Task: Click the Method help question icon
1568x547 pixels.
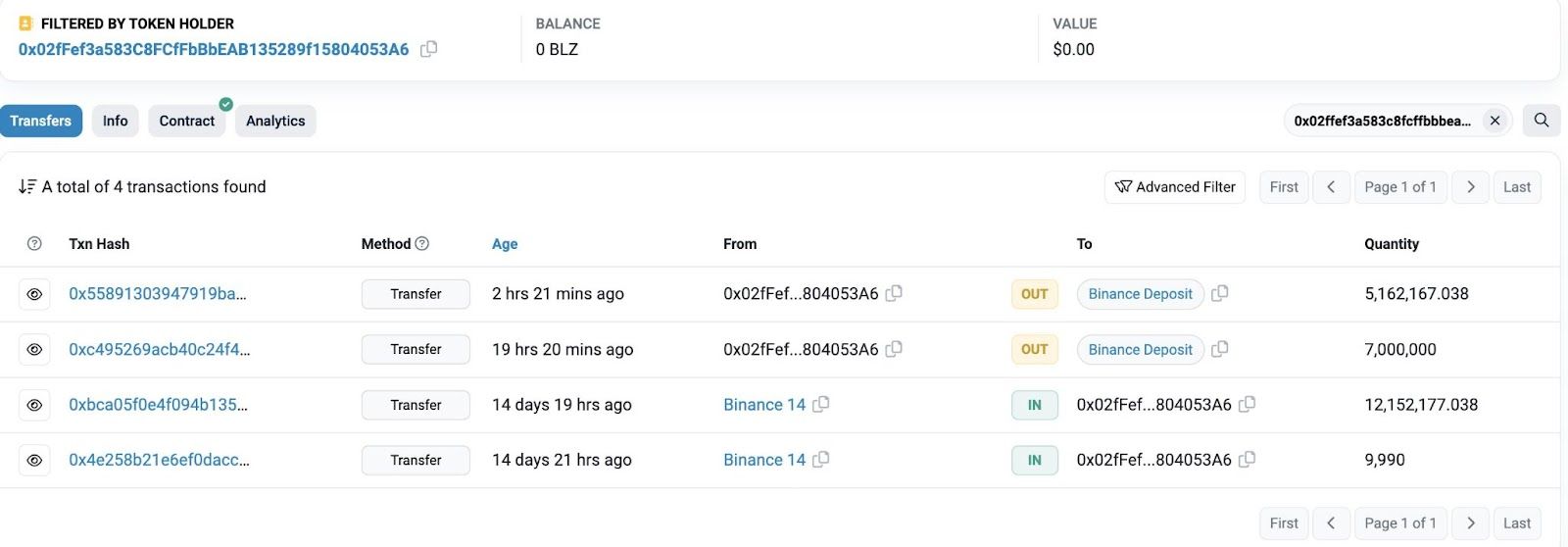Action: [x=422, y=243]
